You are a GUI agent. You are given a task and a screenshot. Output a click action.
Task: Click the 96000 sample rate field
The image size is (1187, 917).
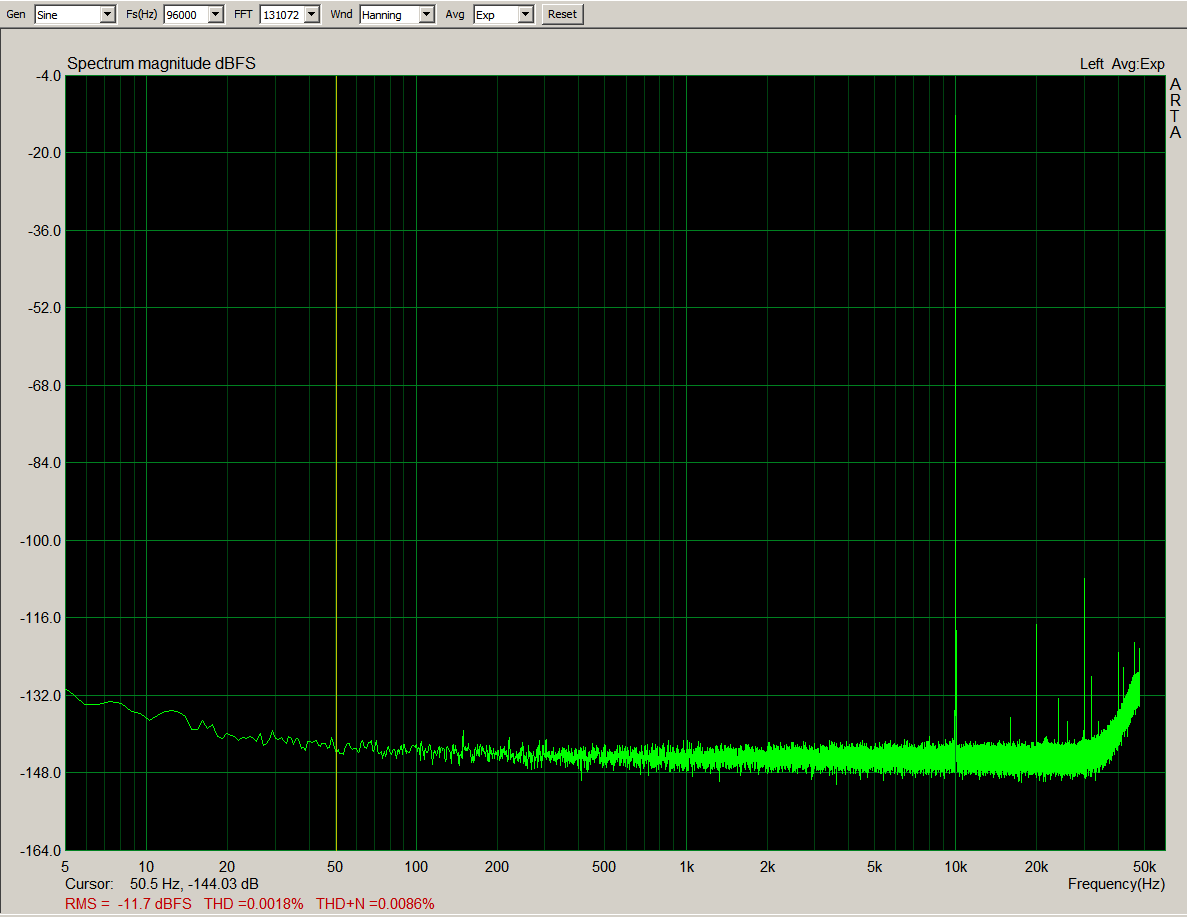186,14
